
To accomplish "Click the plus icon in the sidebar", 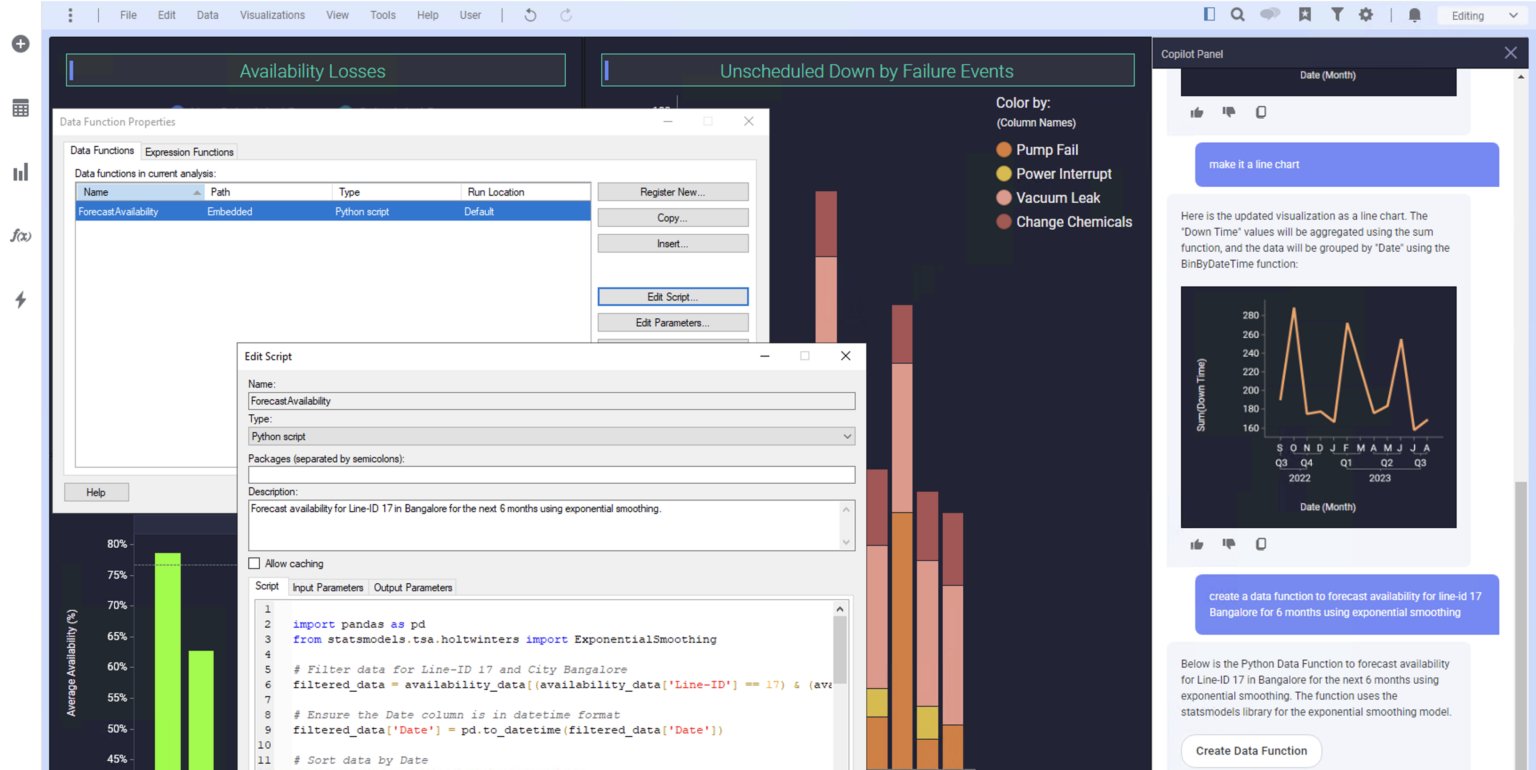I will [x=20, y=43].
